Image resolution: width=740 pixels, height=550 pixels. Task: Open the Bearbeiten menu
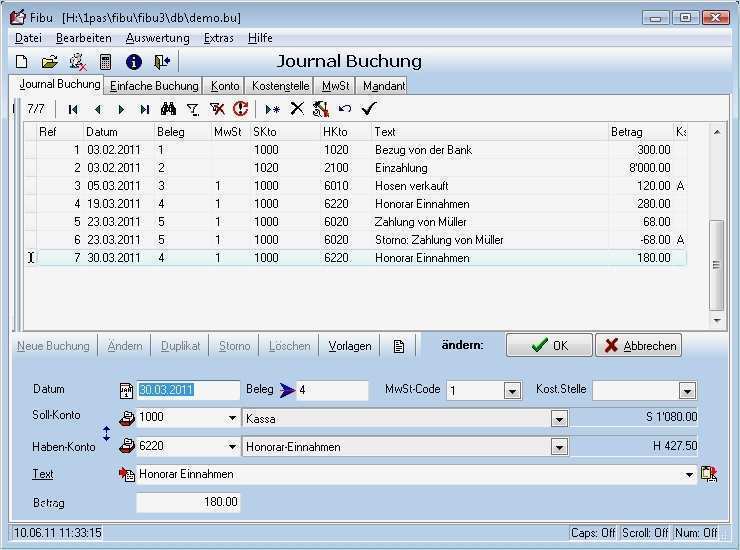click(x=84, y=38)
